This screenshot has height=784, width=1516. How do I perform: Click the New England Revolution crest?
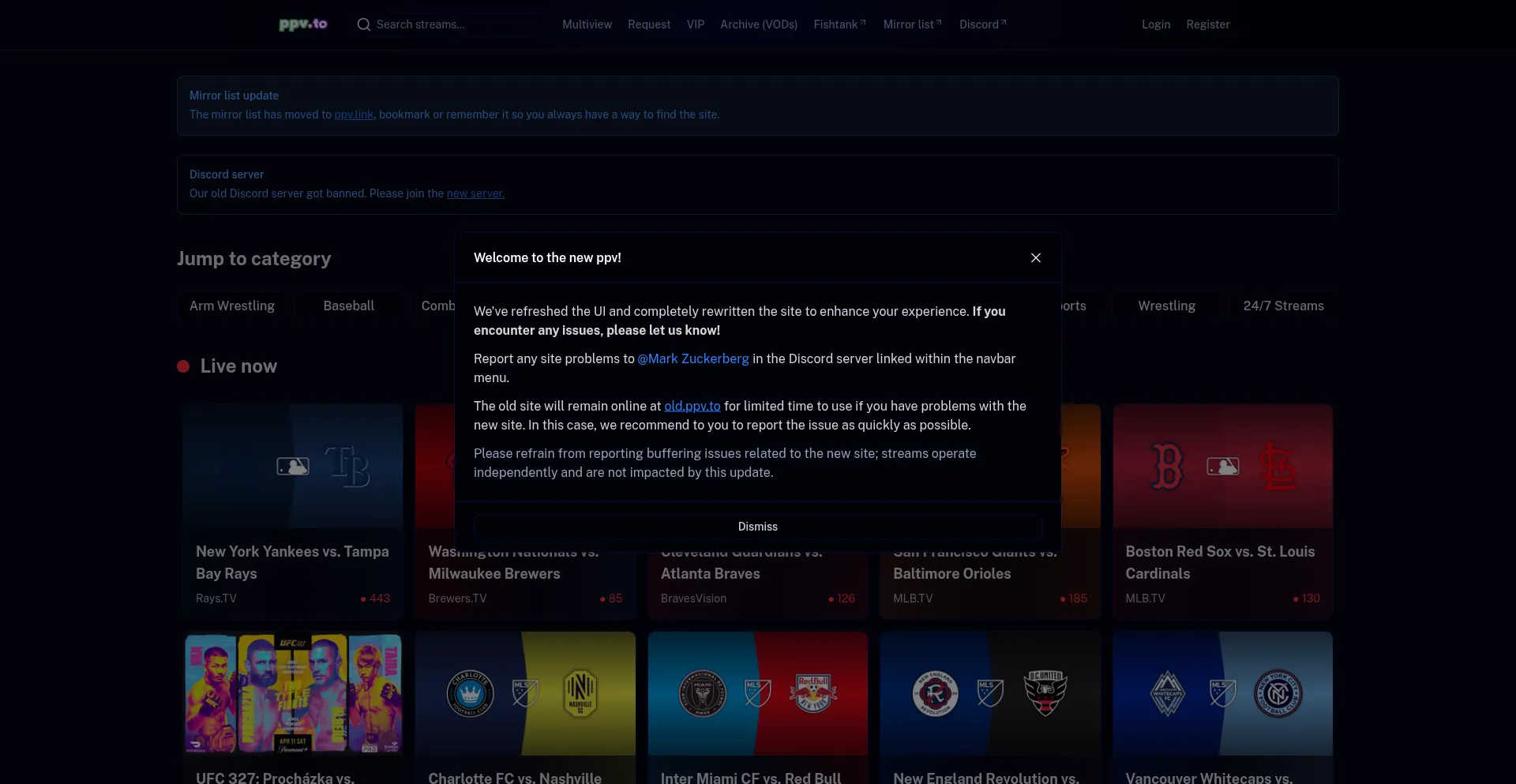[x=936, y=694]
